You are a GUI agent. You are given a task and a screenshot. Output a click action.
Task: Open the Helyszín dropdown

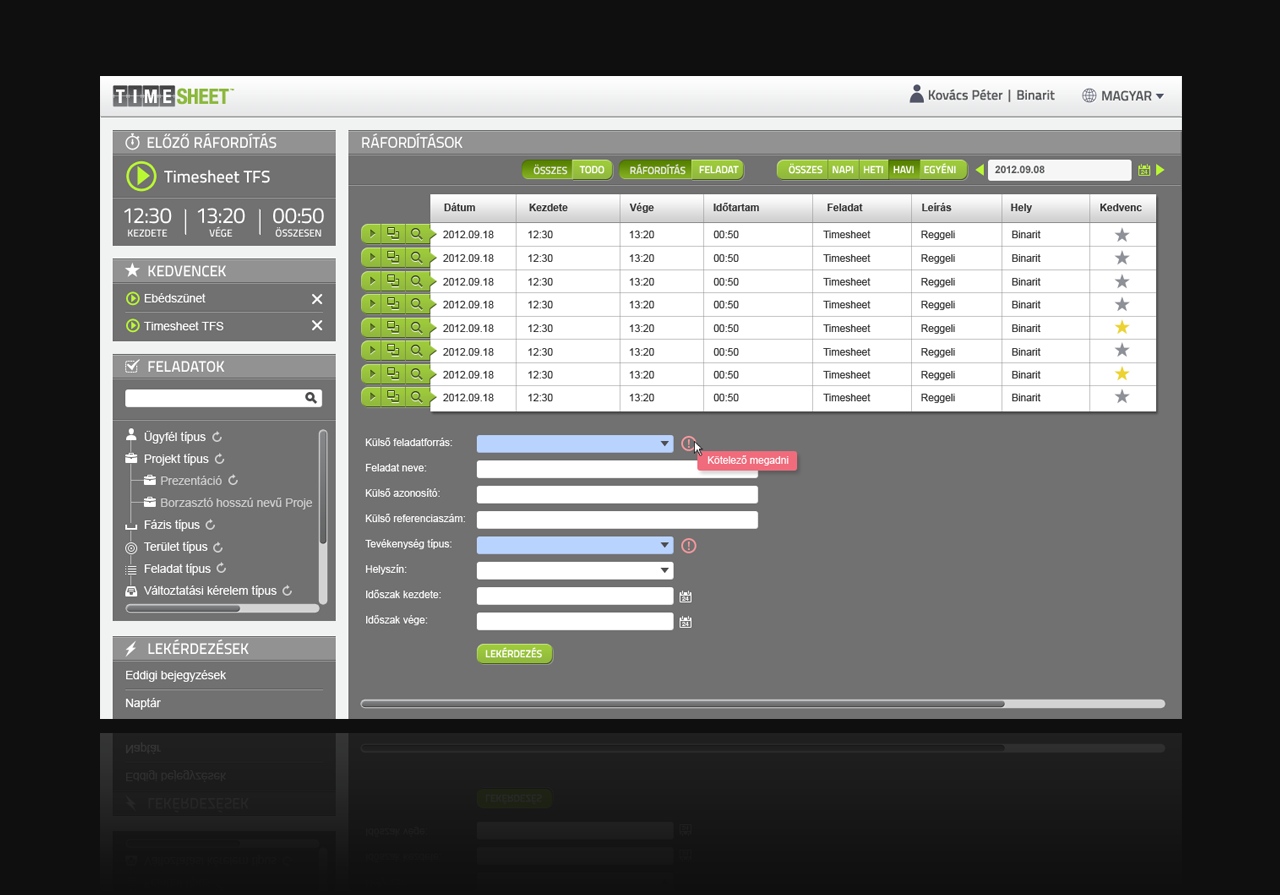coord(575,570)
